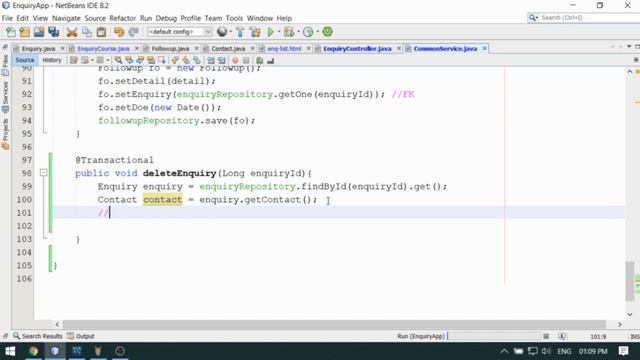
Task: Open the Team menu
Action: click(x=213, y=18)
